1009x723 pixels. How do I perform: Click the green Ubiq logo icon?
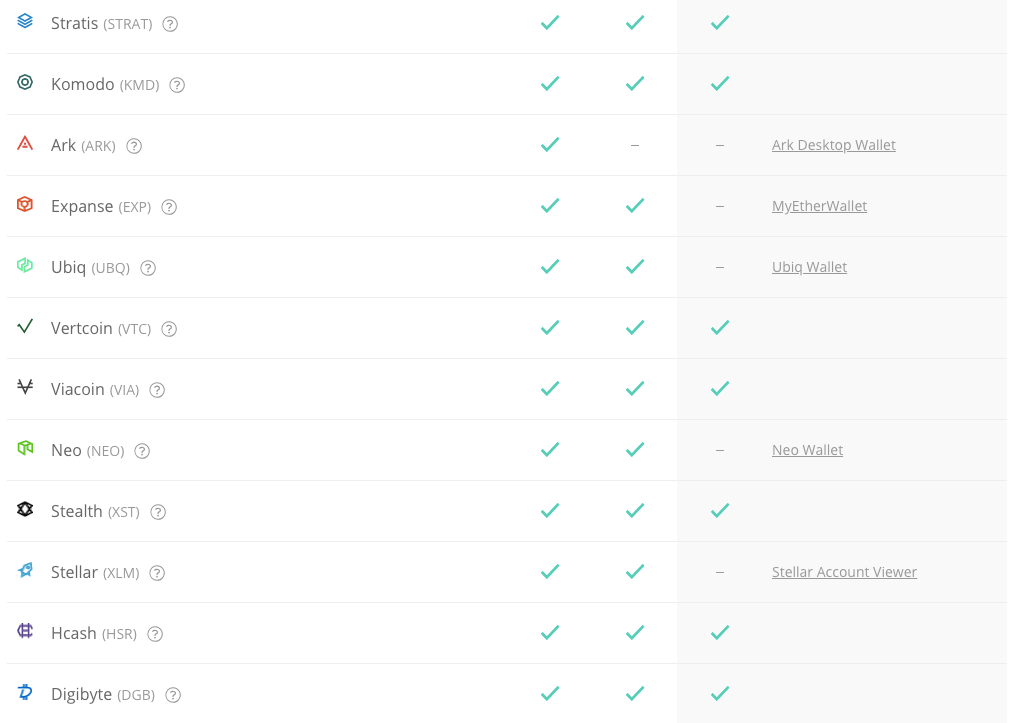tap(25, 266)
